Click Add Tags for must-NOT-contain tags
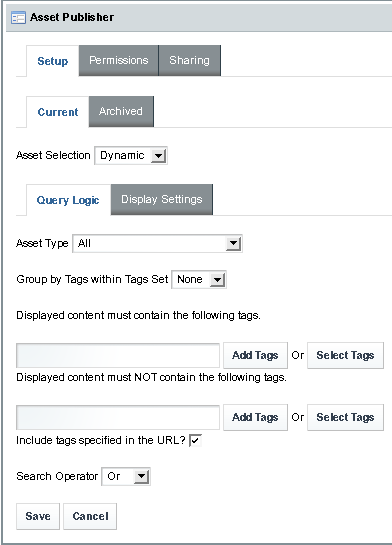Image resolution: width=392 pixels, height=545 pixels. pyautogui.click(x=255, y=417)
